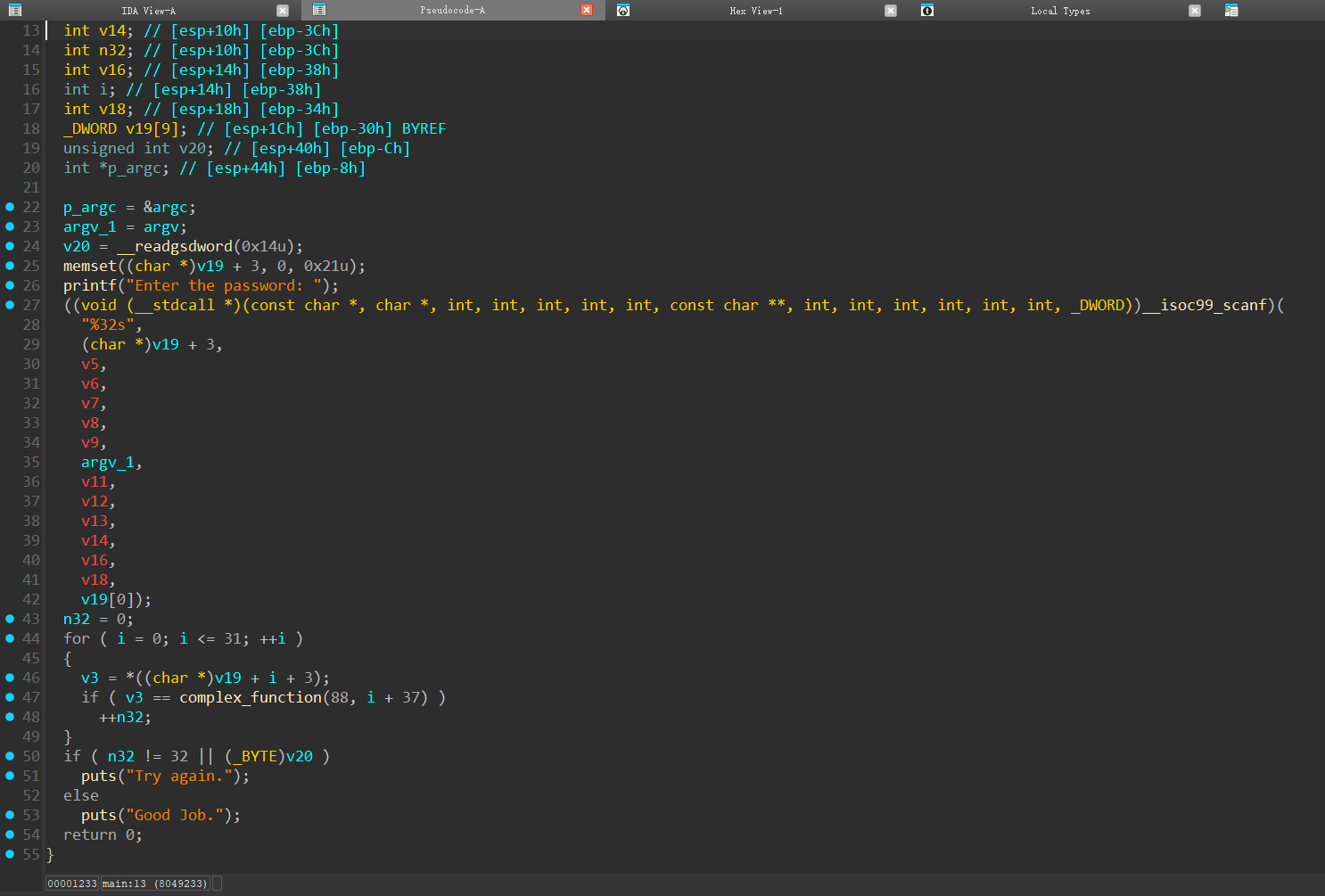Close the Hex View-1 tab

[891, 11]
